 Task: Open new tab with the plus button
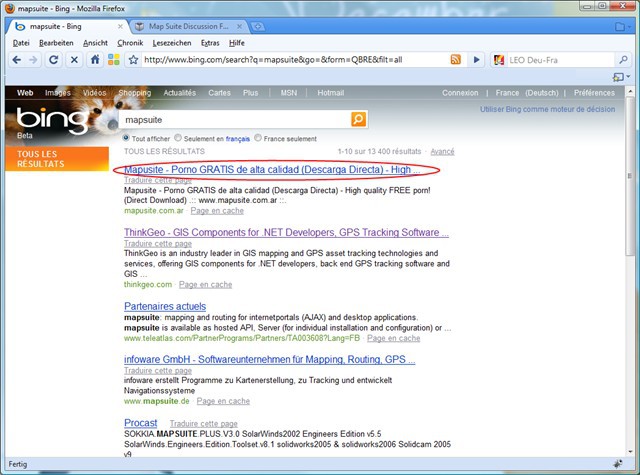[258, 27]
